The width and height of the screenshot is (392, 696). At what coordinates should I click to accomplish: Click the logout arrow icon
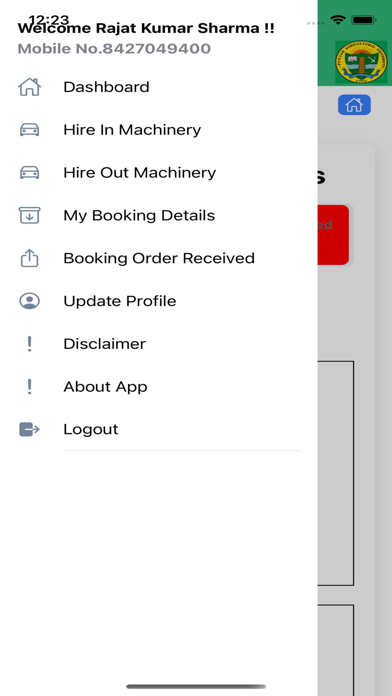tap(29, 429)
